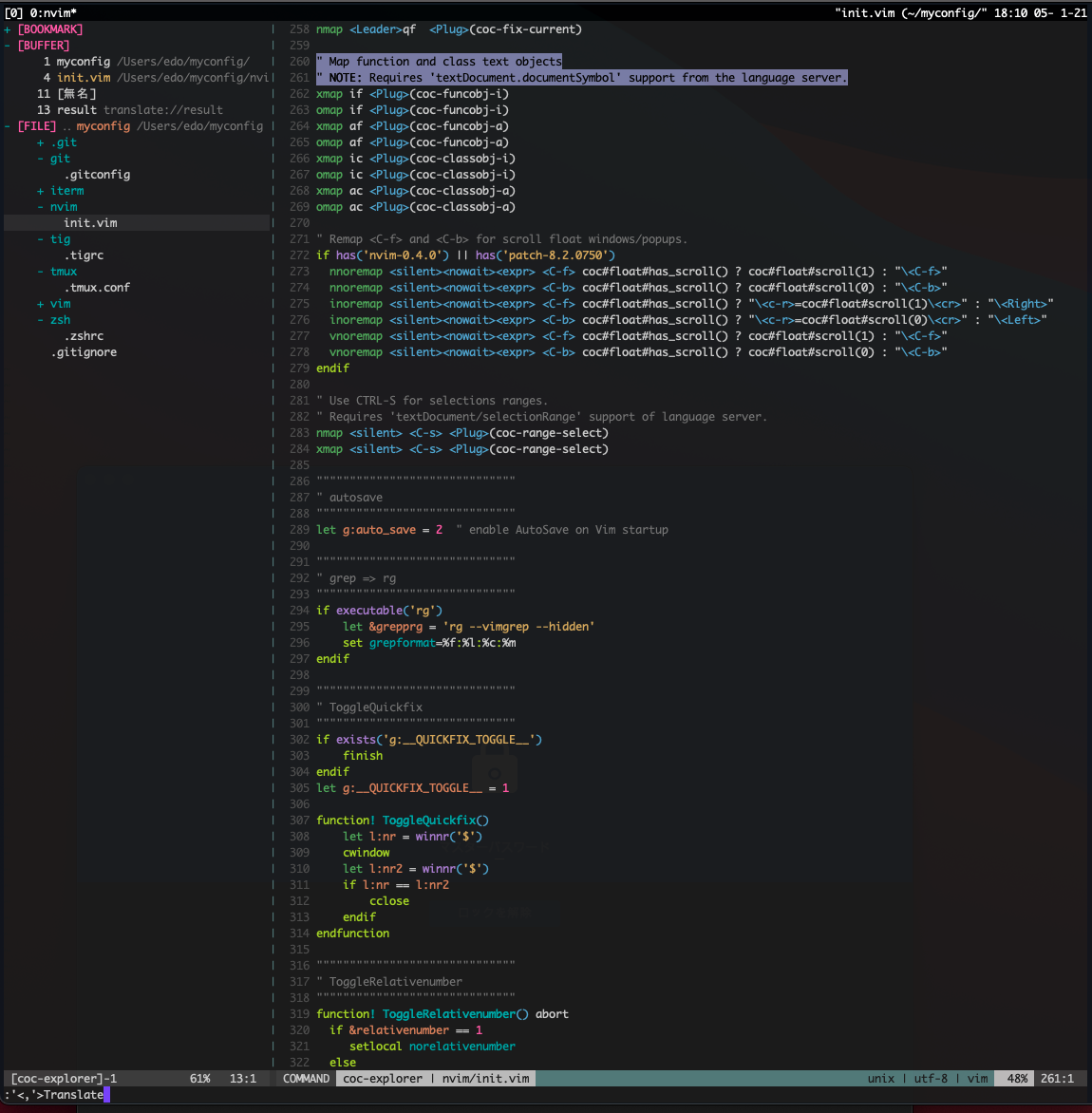Image resolution: width=1092 pixels, height=1113 pixels.
Task: Click the 61% explorer position indicator
Action: tap(200, 1078)
